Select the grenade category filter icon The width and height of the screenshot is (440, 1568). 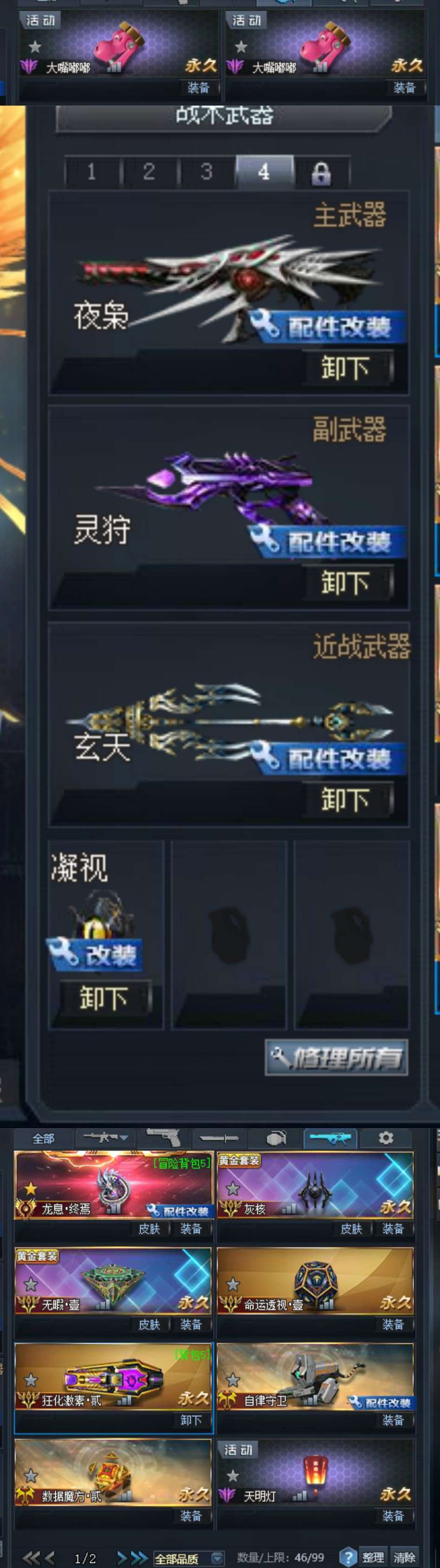275,1138
